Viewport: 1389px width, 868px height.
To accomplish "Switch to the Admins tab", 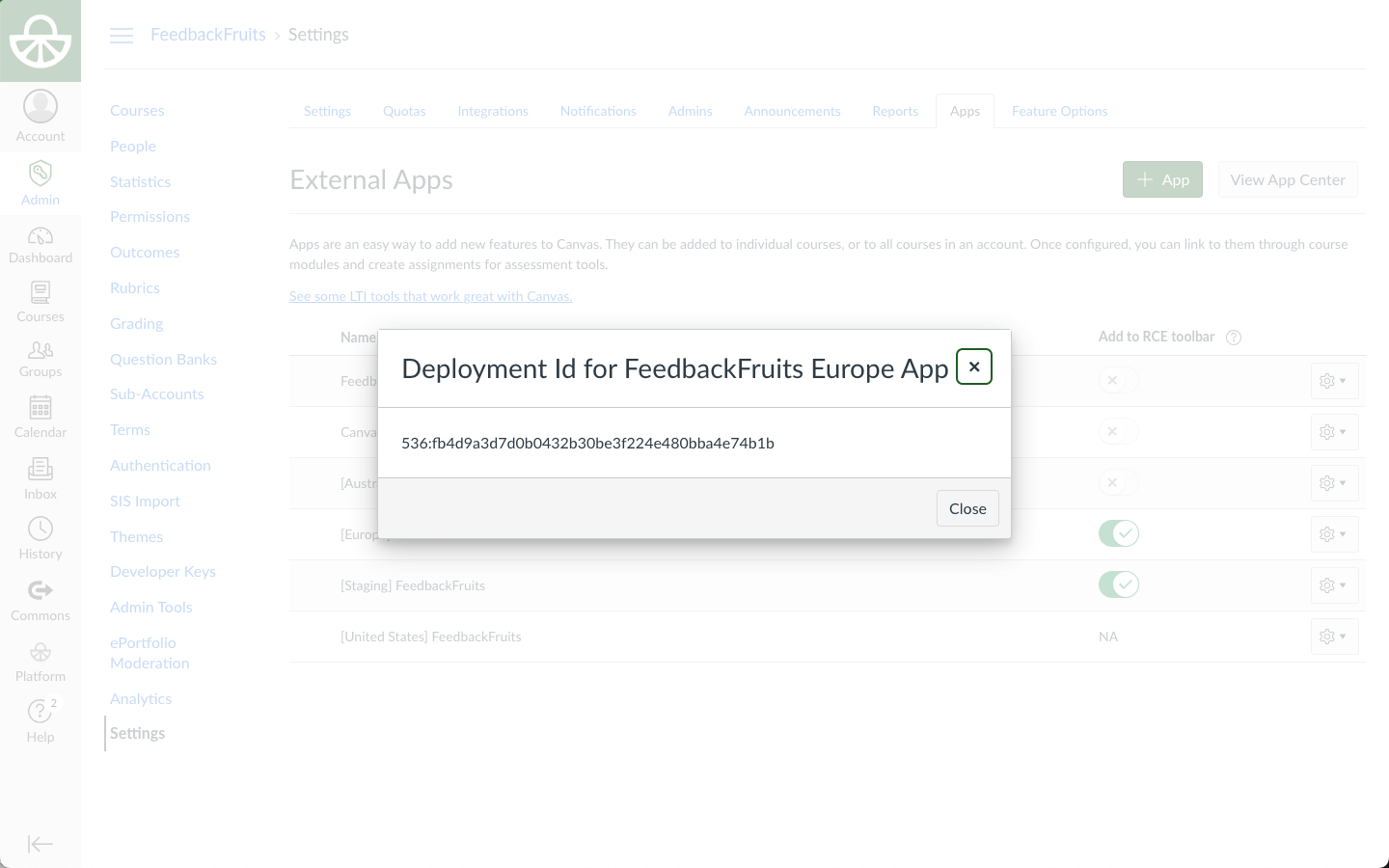I will click(691, 111).
